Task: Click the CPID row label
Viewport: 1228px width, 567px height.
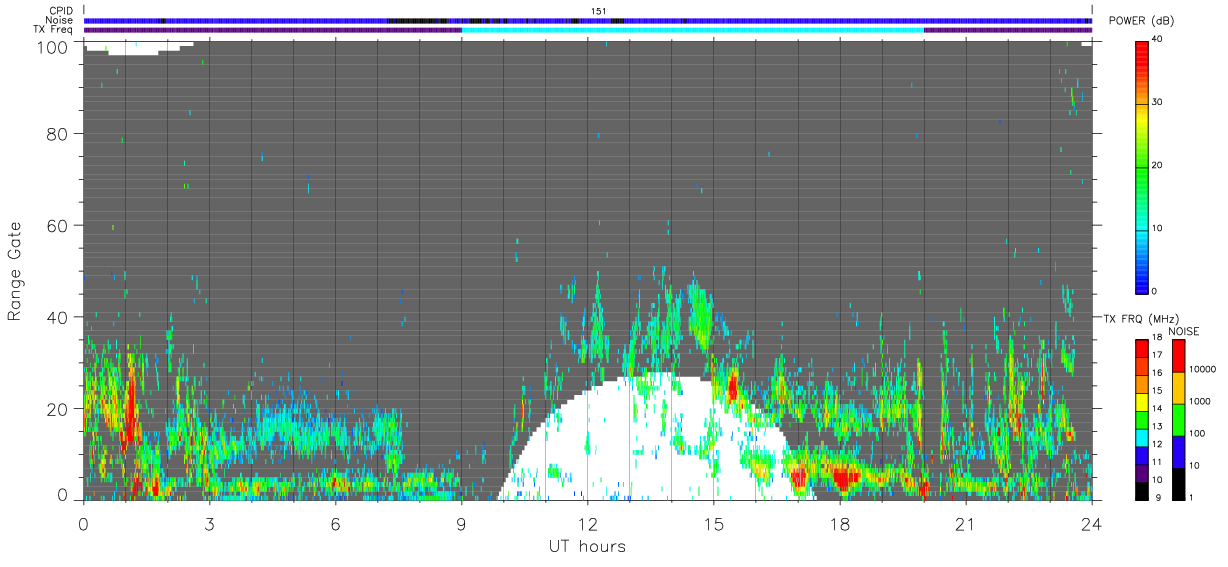Action: 60,11
